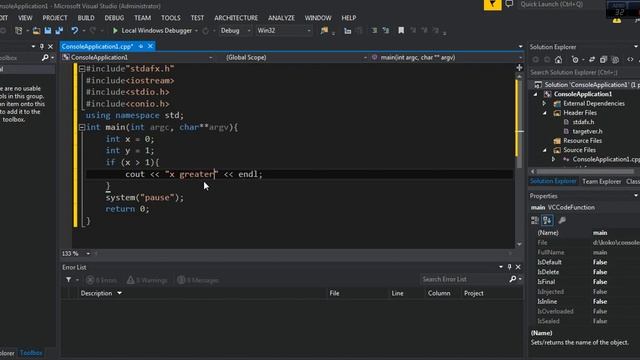
Task: Switch to the Team Explorer tab
Action: point(601,182)
